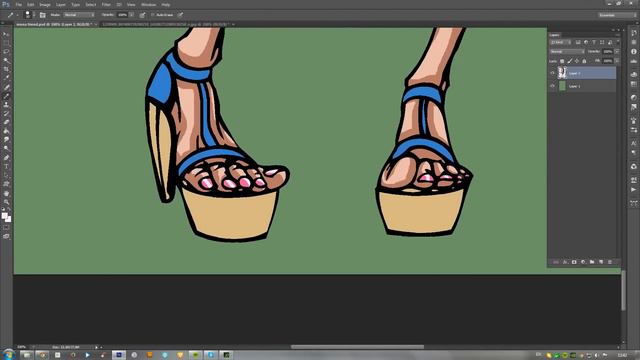
Task: Select the Paint Bucket tool
Action: pyautogui.click(x=6, y=131)
